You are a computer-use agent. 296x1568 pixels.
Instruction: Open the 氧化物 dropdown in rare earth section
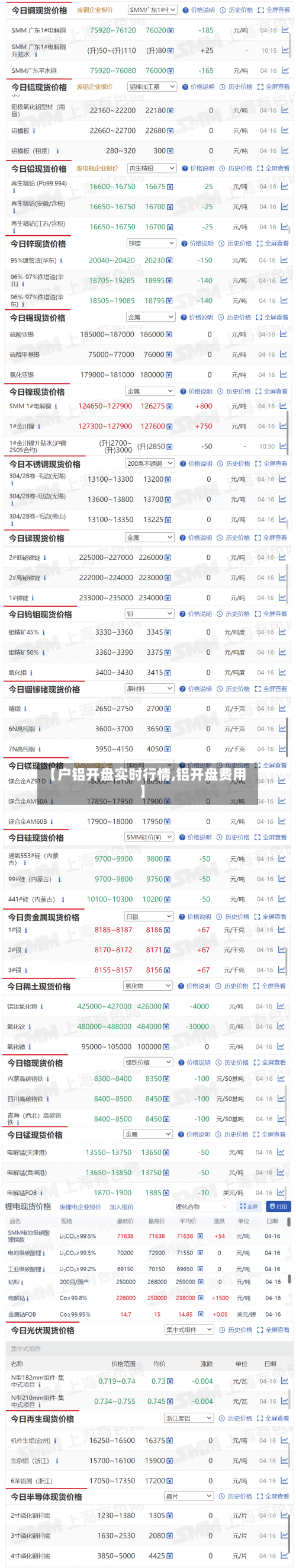click(149, 985)
